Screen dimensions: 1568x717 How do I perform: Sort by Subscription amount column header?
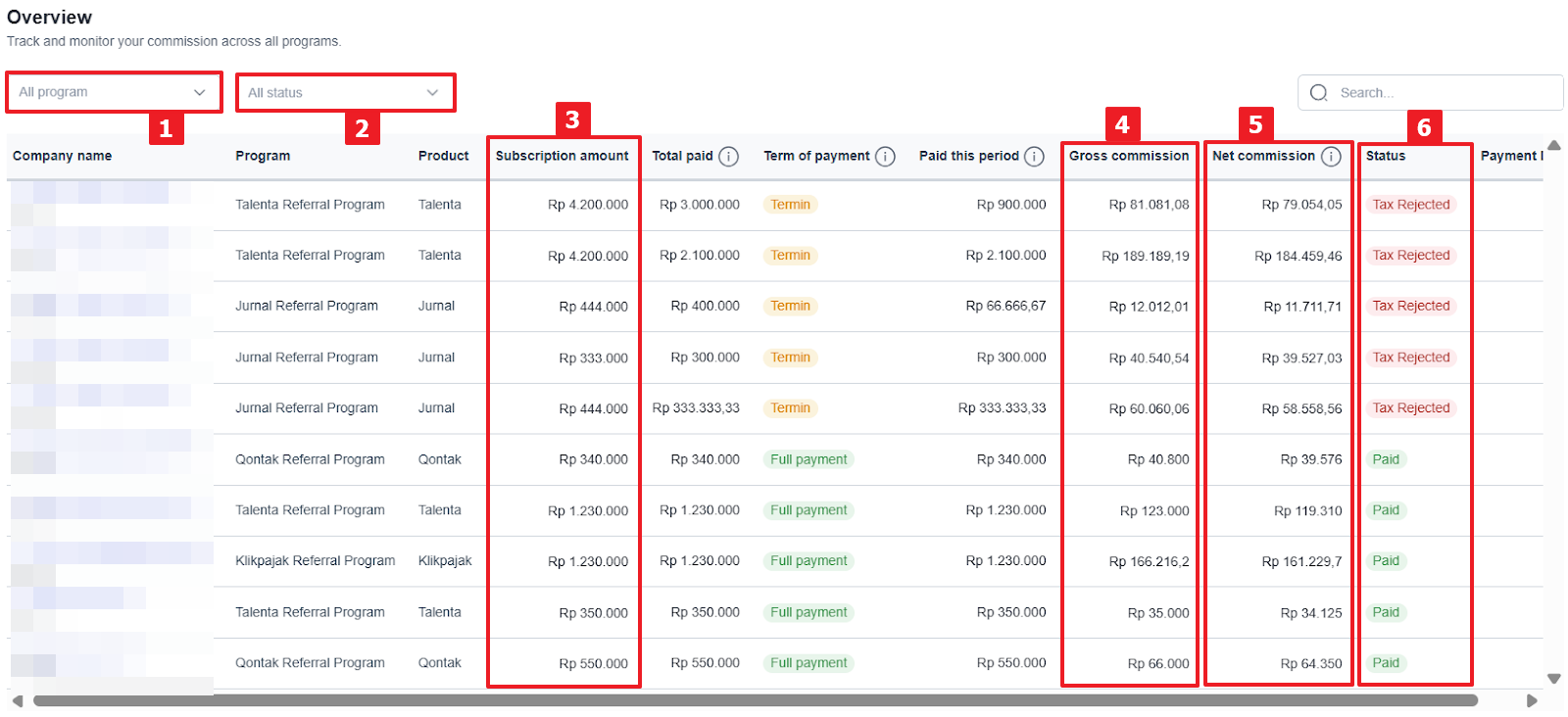click(x=562, y=156)
